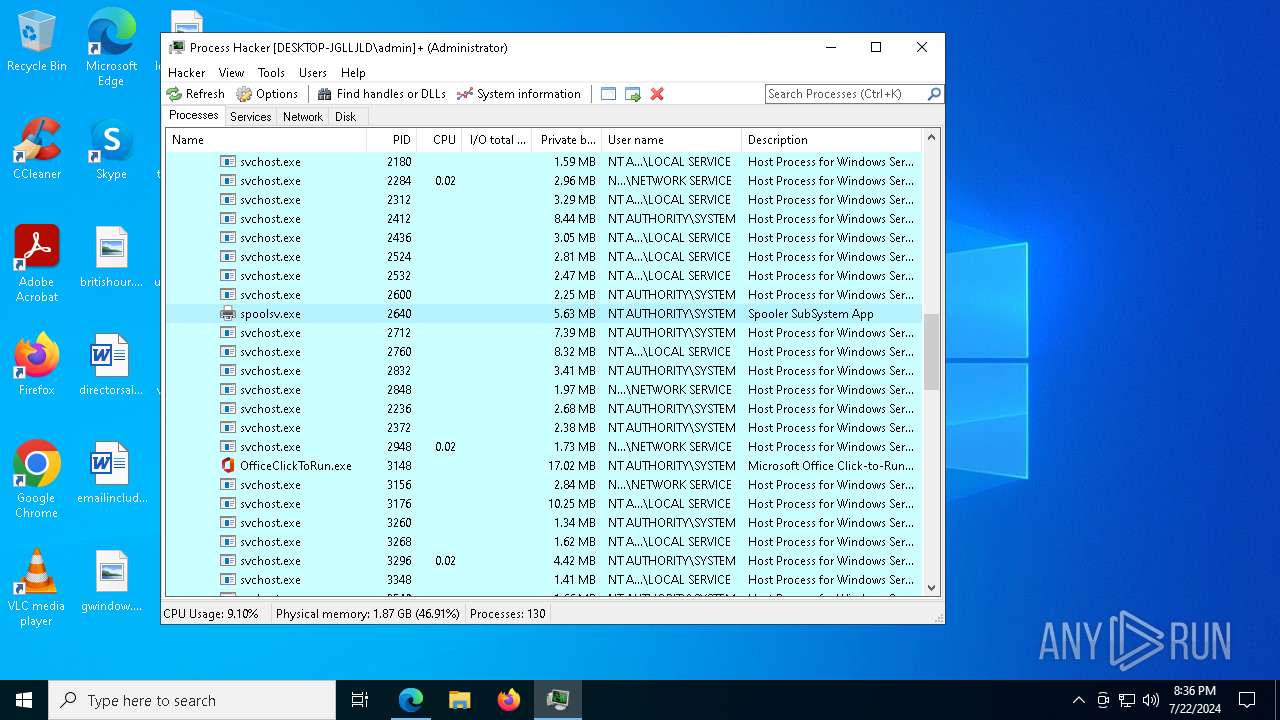Focus the Search Processes field
Image resolution: width=1280 pixels, height=720 pixels.
(845, 94)
